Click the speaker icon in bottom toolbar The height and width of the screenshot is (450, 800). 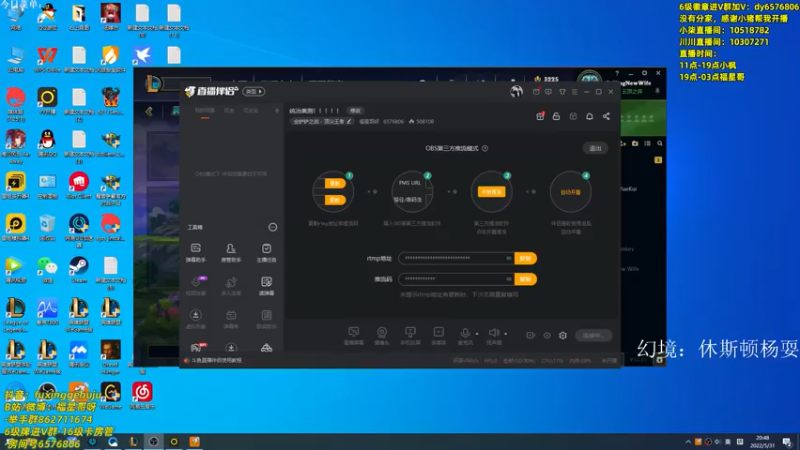coord(493,335)
